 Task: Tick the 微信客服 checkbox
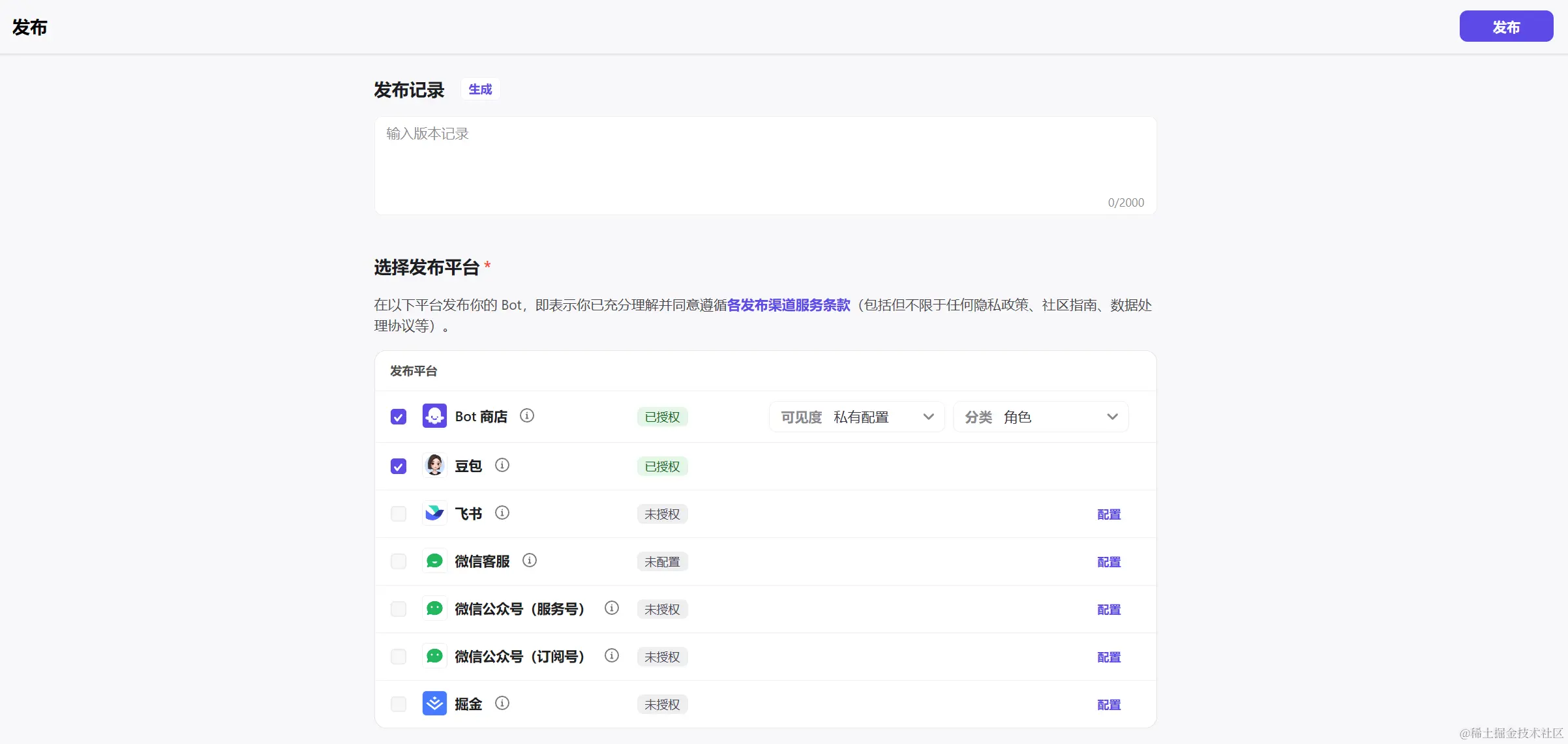(399, 561)
